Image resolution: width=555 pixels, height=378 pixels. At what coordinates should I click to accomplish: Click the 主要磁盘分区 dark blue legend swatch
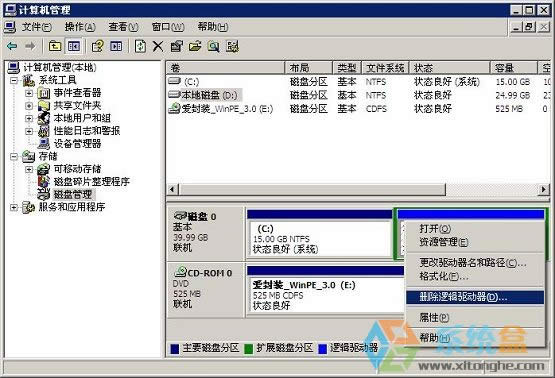click(x=174, y=349)
